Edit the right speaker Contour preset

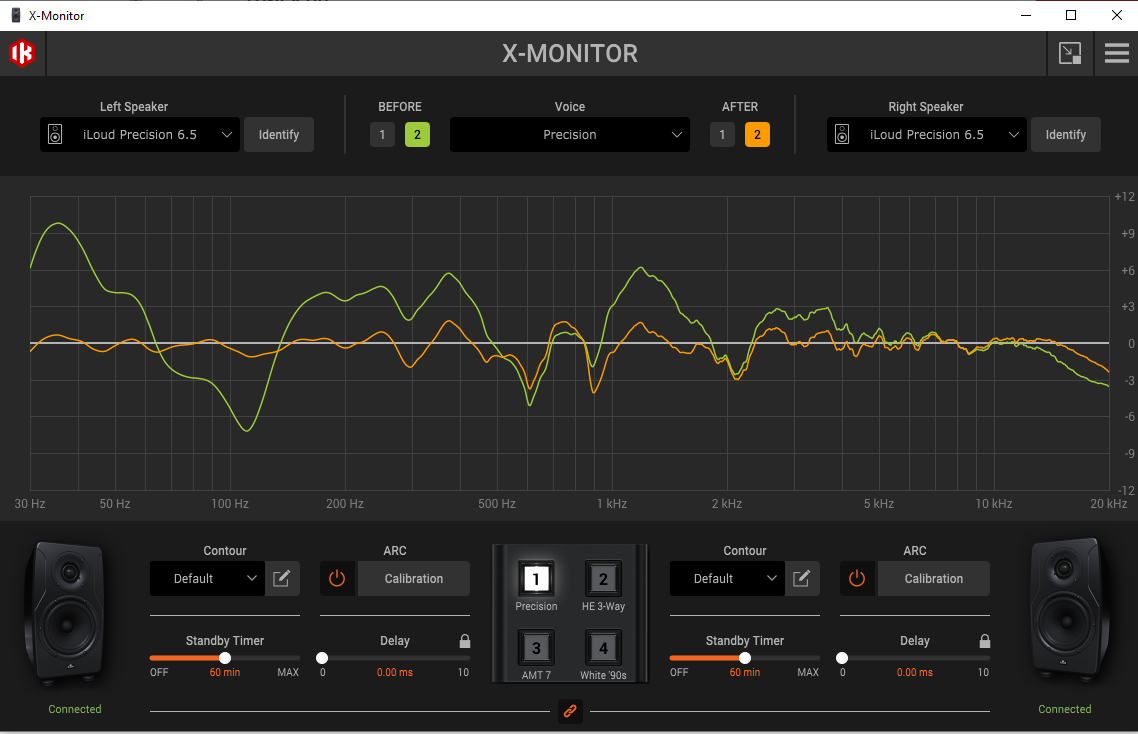click(801, 579)
